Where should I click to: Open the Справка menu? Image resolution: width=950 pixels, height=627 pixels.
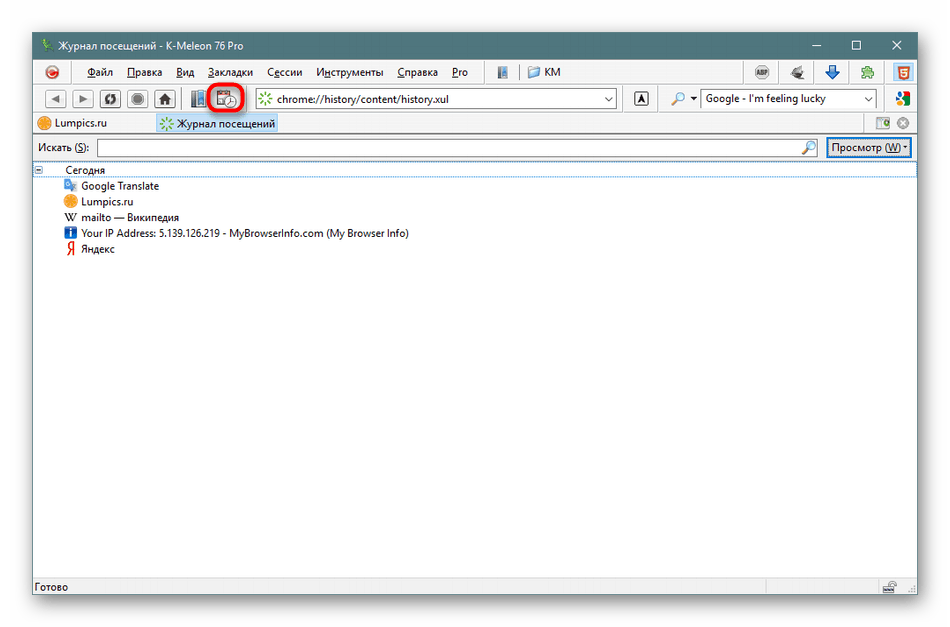click(x=417, y=73)
